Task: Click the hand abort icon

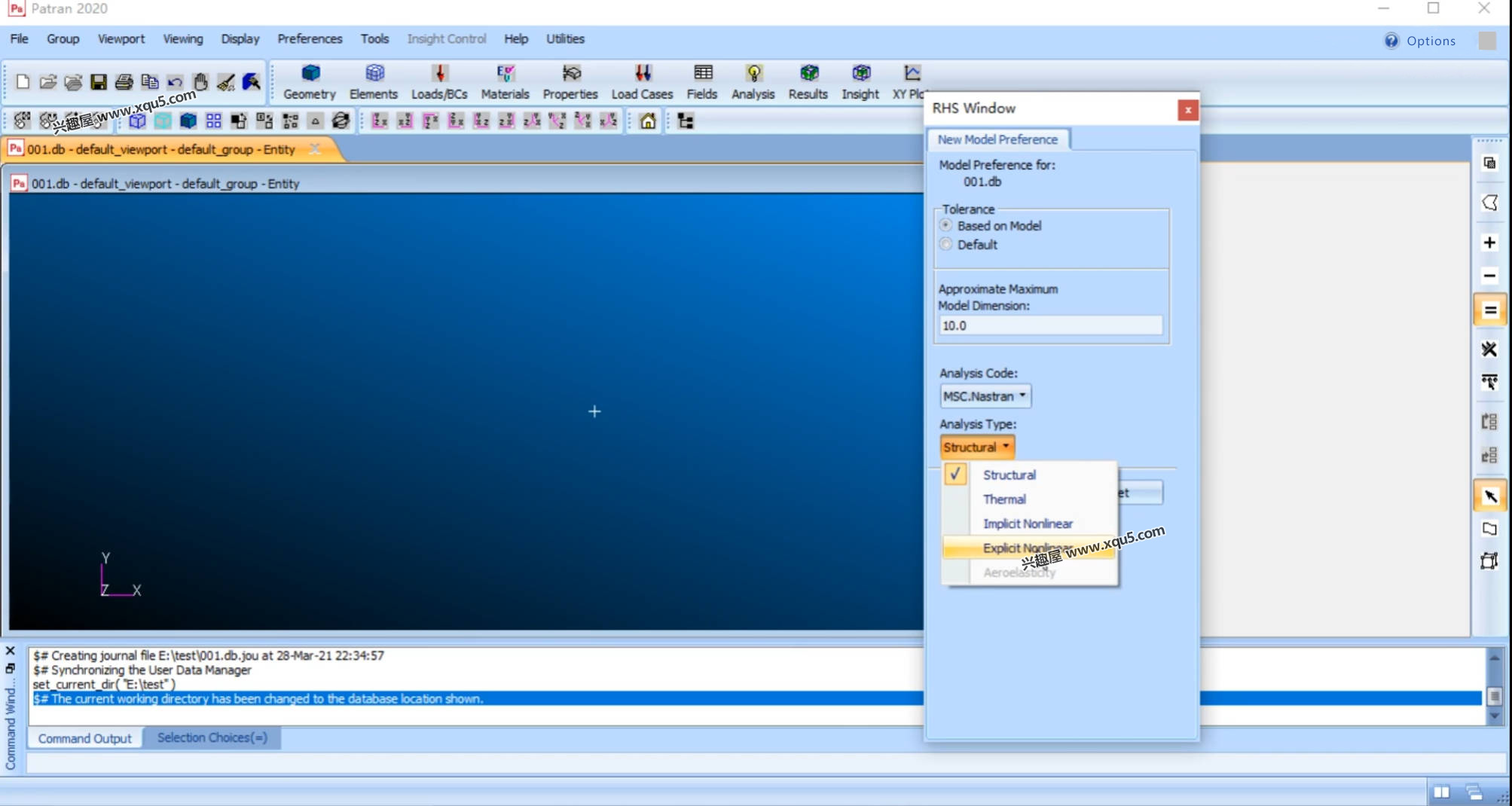Action: click(200, 81)
